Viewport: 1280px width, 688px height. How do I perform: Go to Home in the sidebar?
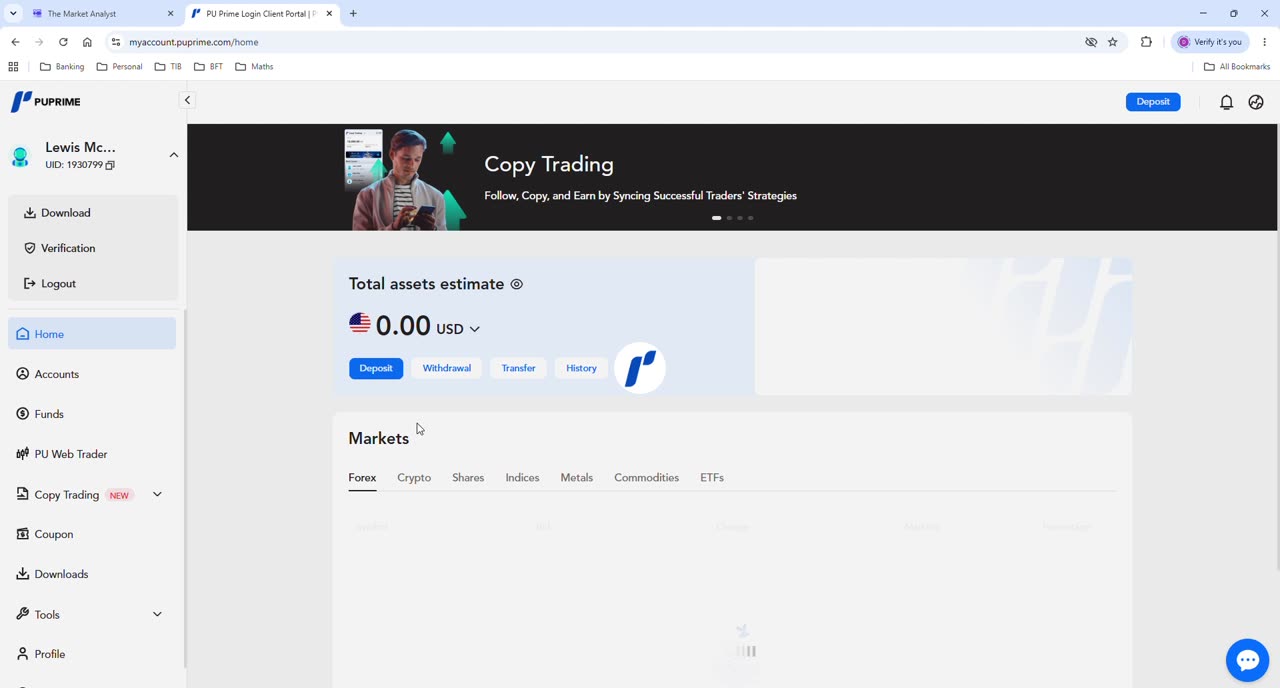point(92,334)
